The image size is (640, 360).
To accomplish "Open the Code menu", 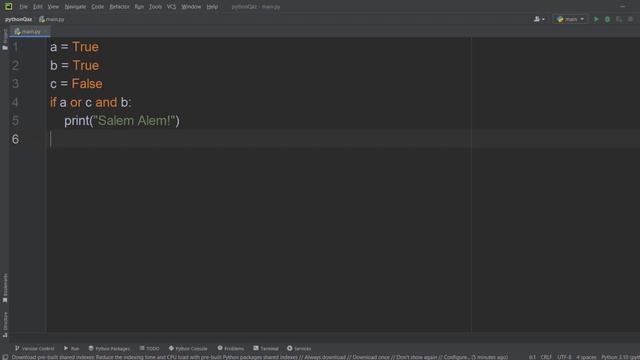I will (98, 7).
